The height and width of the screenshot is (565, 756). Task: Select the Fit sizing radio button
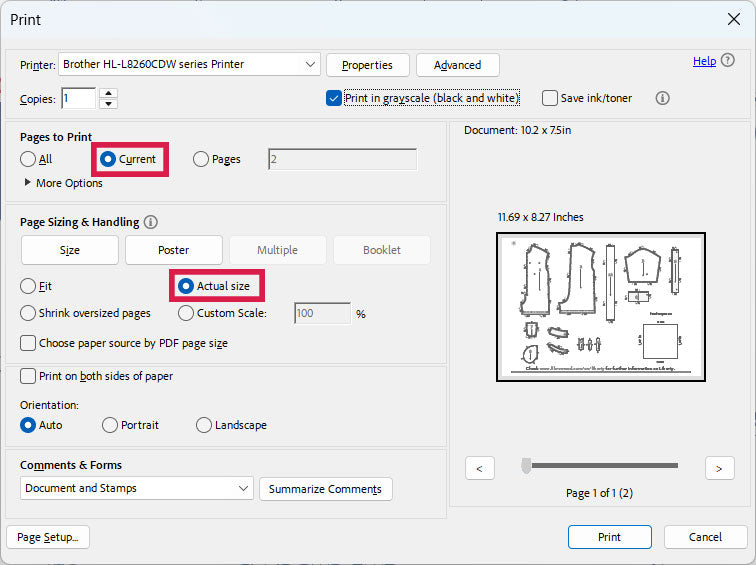[x=28, y=286]
